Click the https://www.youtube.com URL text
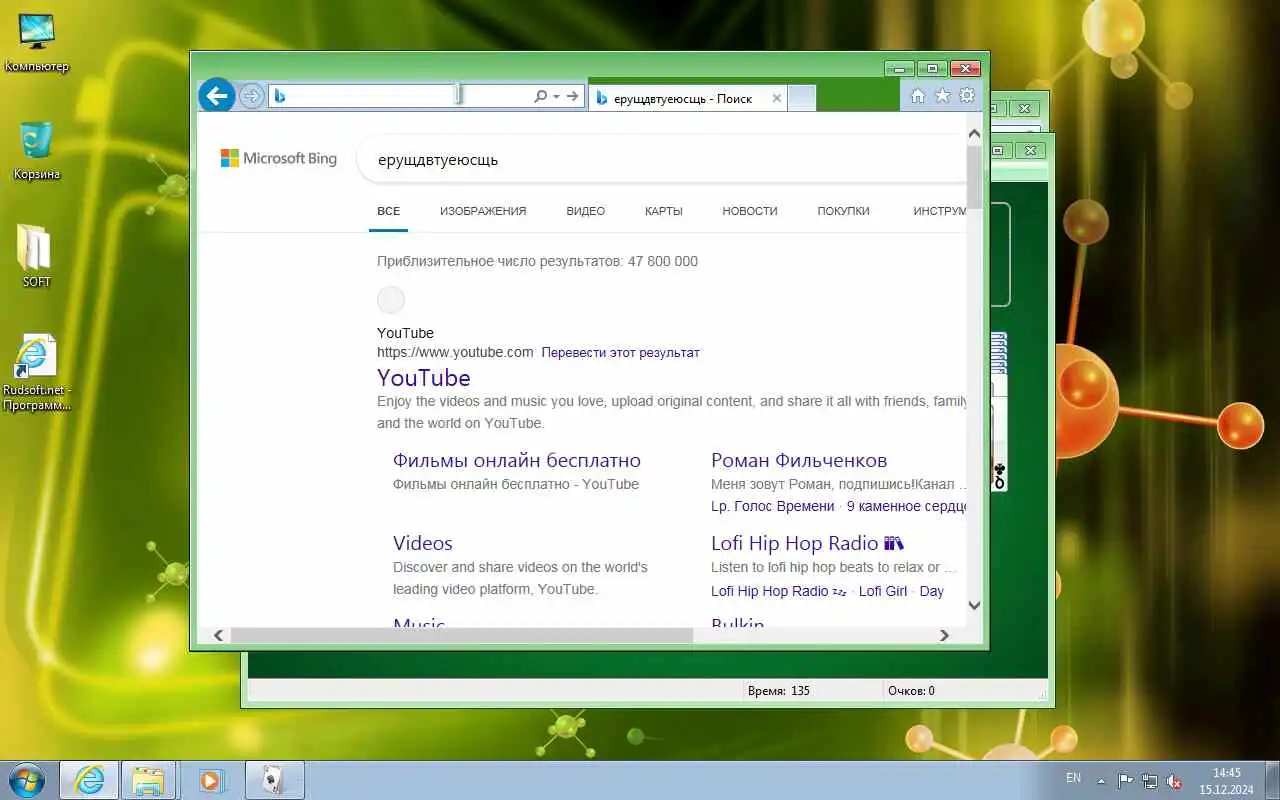 (455, 352)
